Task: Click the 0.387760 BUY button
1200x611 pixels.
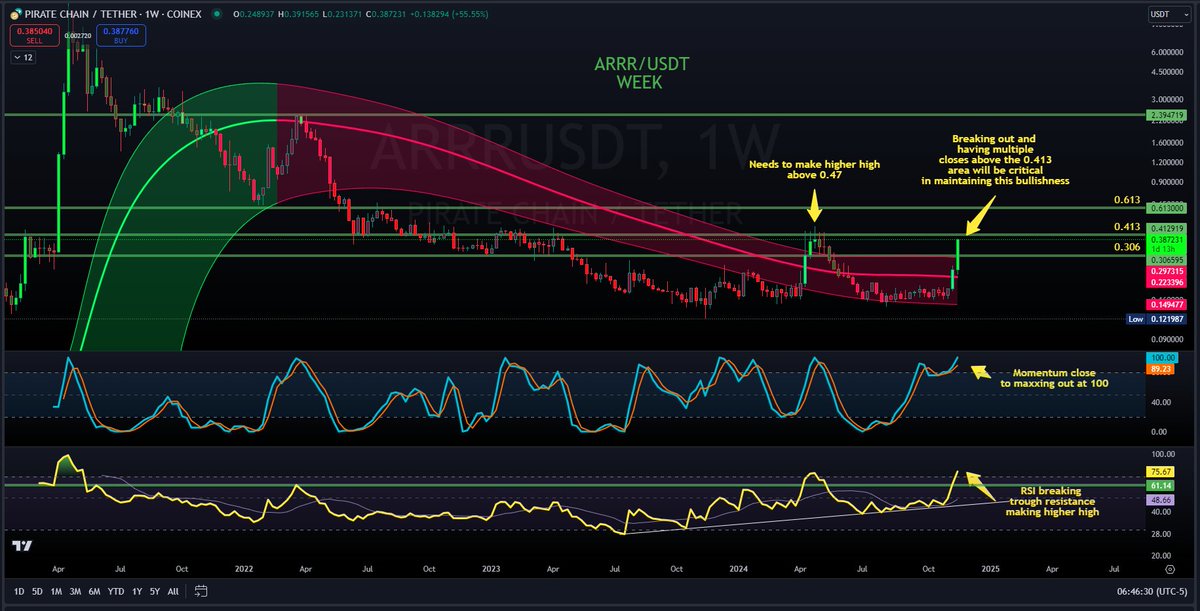Action: pyautogui.click(x=122, y=36)
